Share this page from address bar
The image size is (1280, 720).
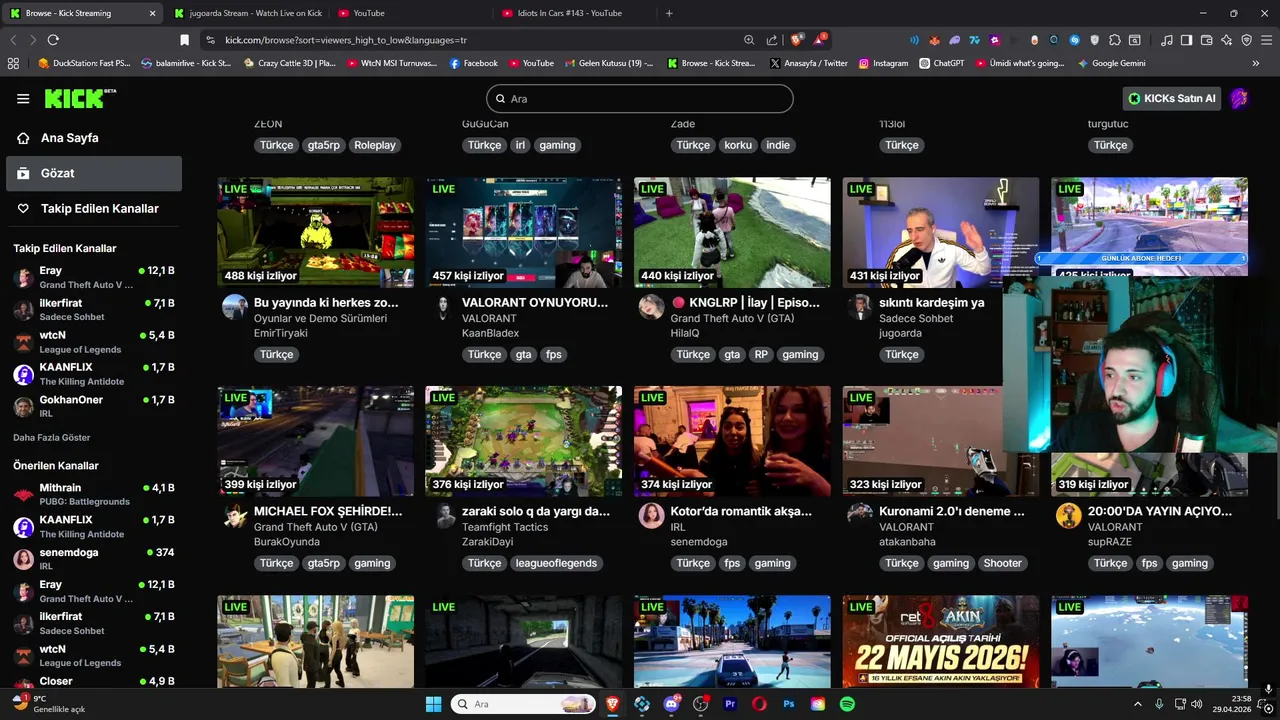pos(772,40)
